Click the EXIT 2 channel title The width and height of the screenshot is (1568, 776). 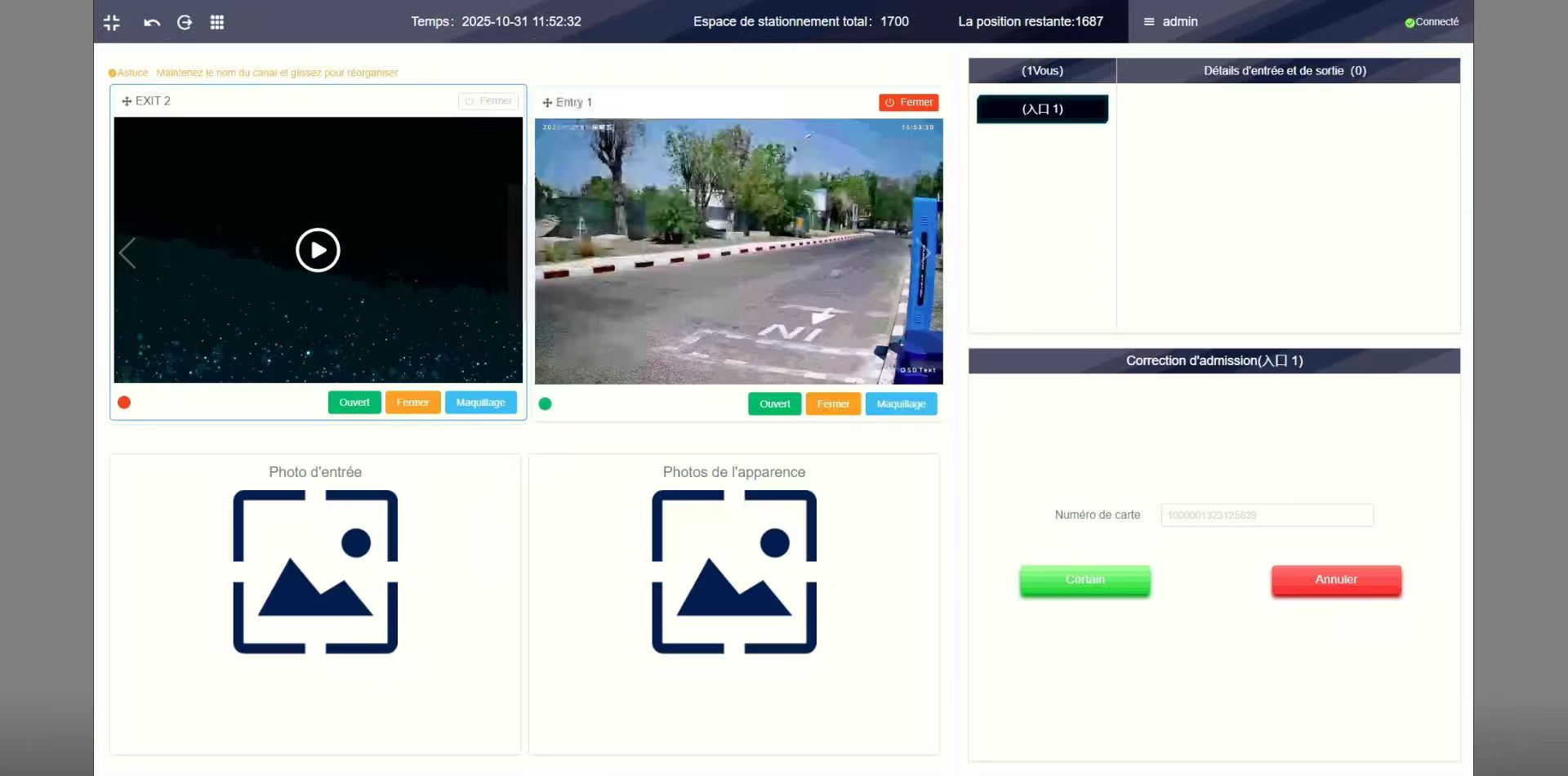pos(153,101)
